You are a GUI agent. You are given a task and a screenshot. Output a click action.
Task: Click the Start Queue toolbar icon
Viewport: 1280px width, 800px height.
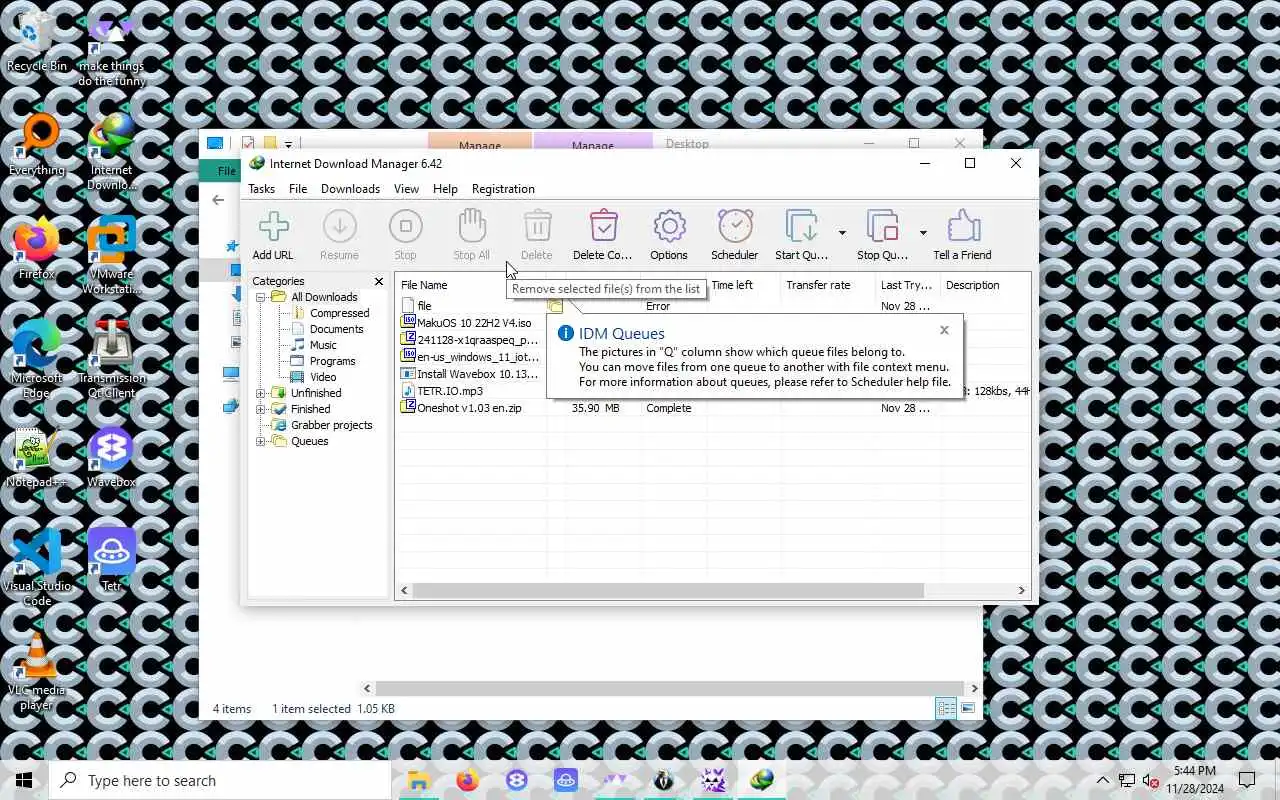(802, 236)
